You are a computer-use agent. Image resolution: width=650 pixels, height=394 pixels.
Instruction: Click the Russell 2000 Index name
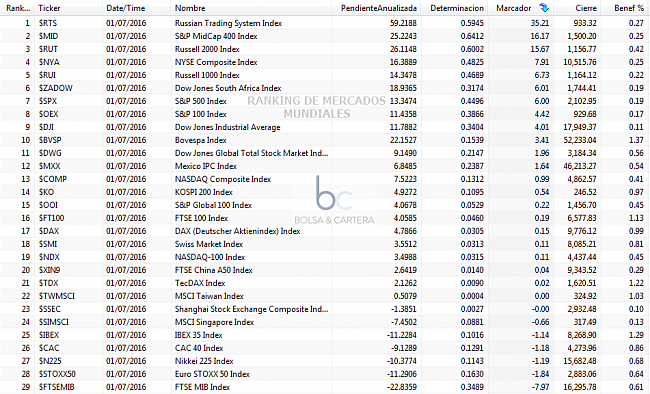(x=207, y=49)
